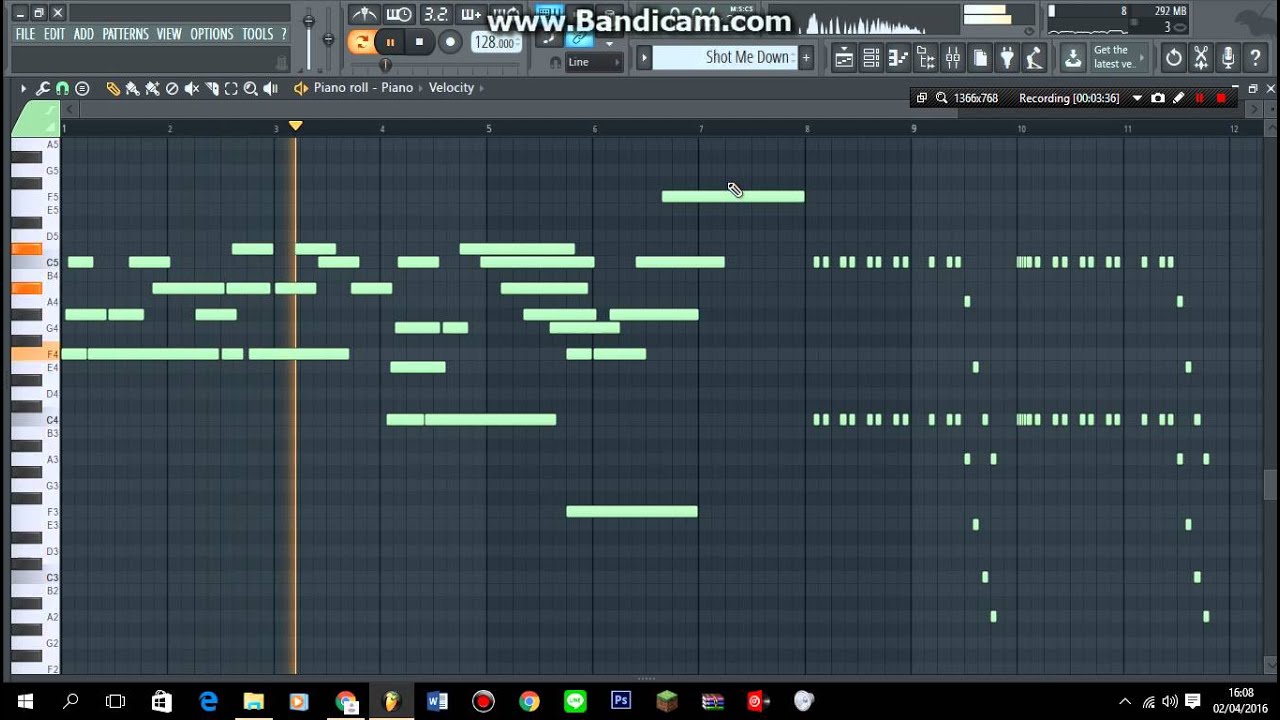Toggle the metronome button

point(364,14)
